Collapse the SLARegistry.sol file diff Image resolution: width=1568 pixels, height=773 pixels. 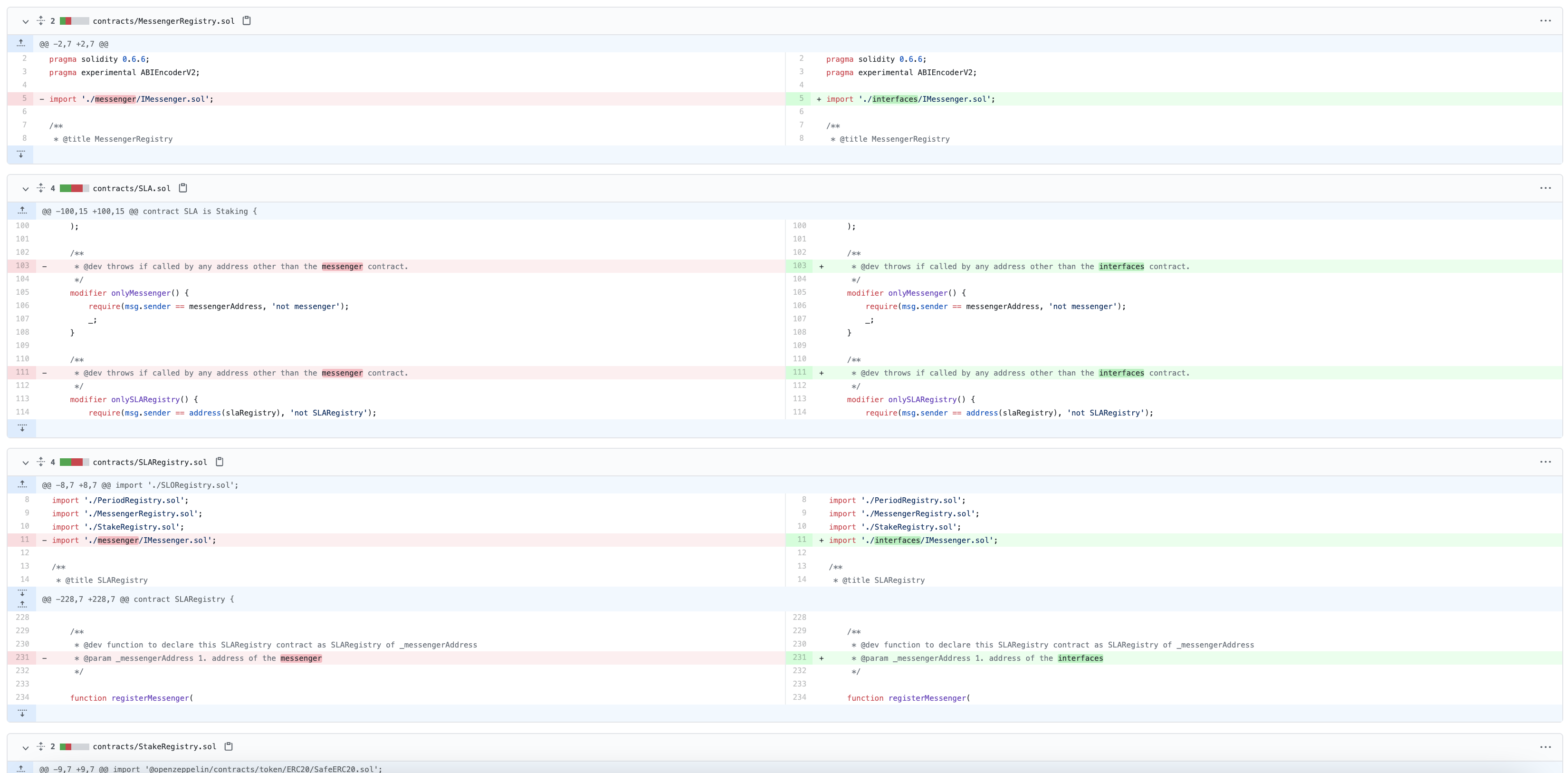[x=26, y=463]
